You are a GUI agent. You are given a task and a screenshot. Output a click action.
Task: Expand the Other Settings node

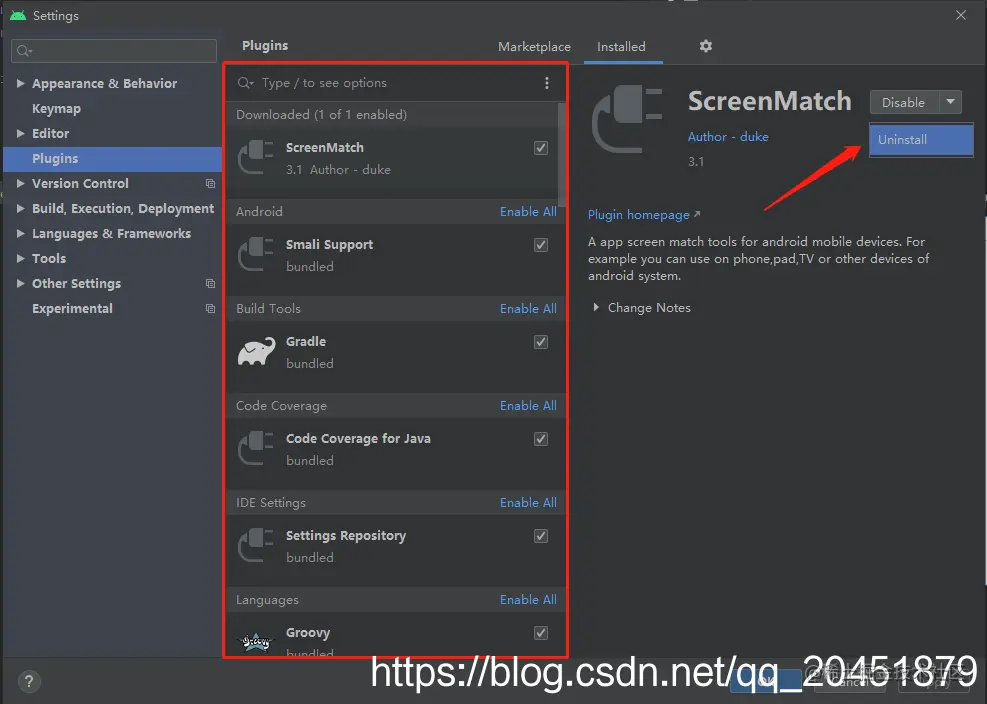point(21,283)
